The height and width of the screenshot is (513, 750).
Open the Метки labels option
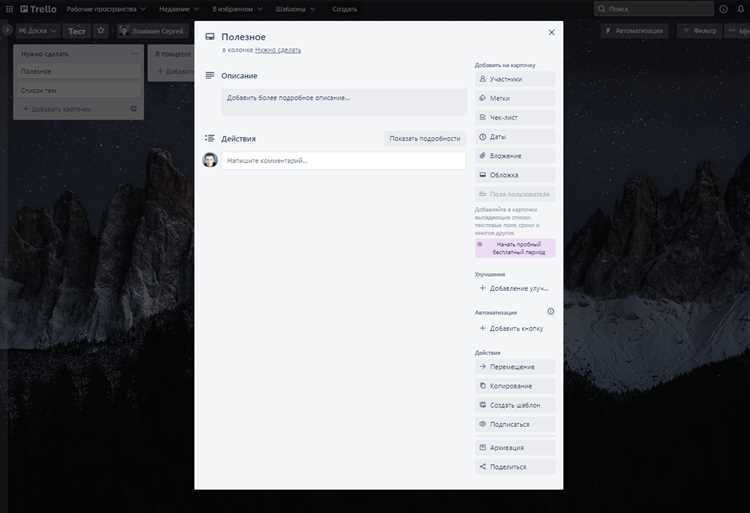[515, 98]
